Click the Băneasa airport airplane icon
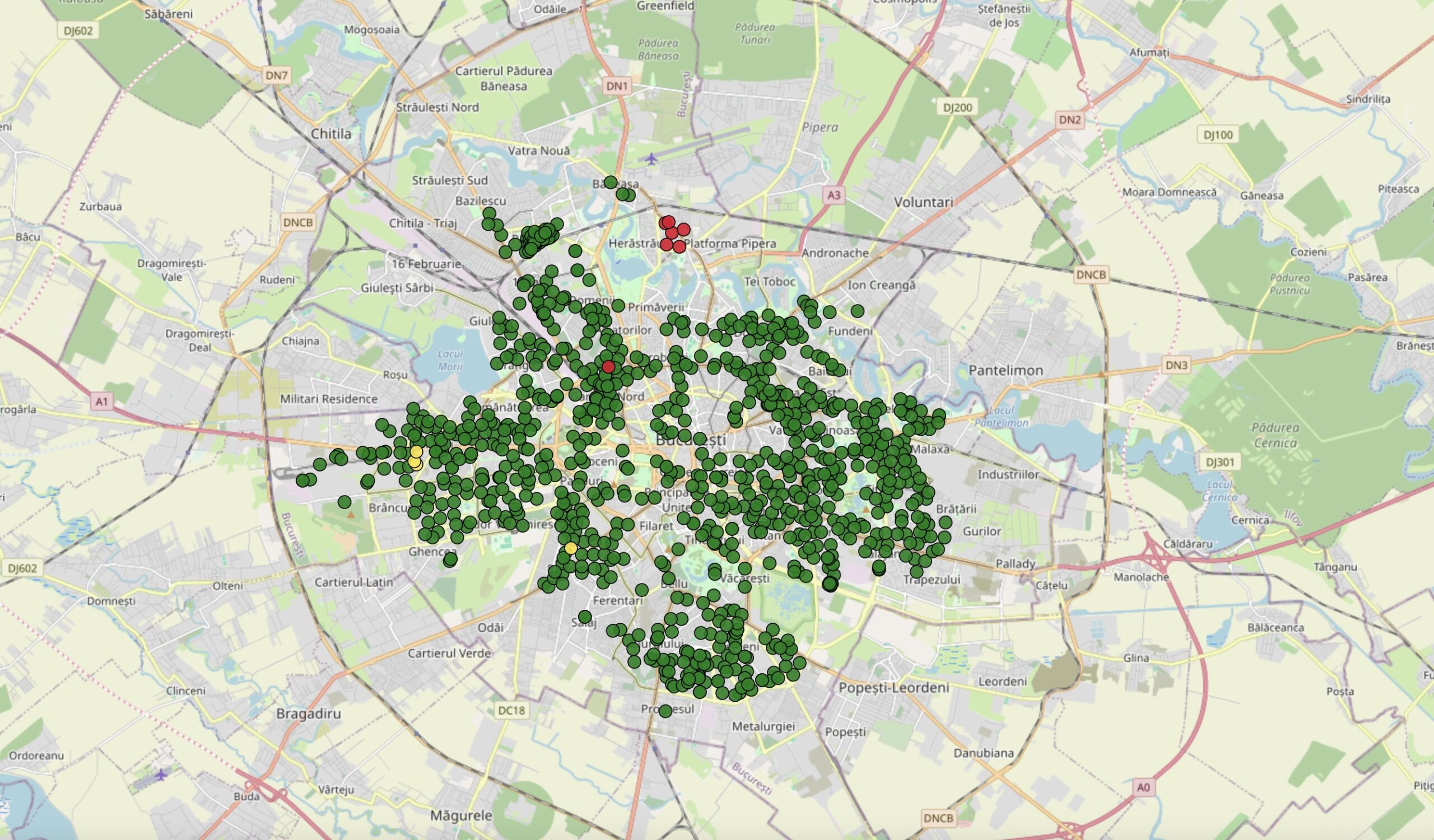1434x840 pixels. tap(651, 158)
